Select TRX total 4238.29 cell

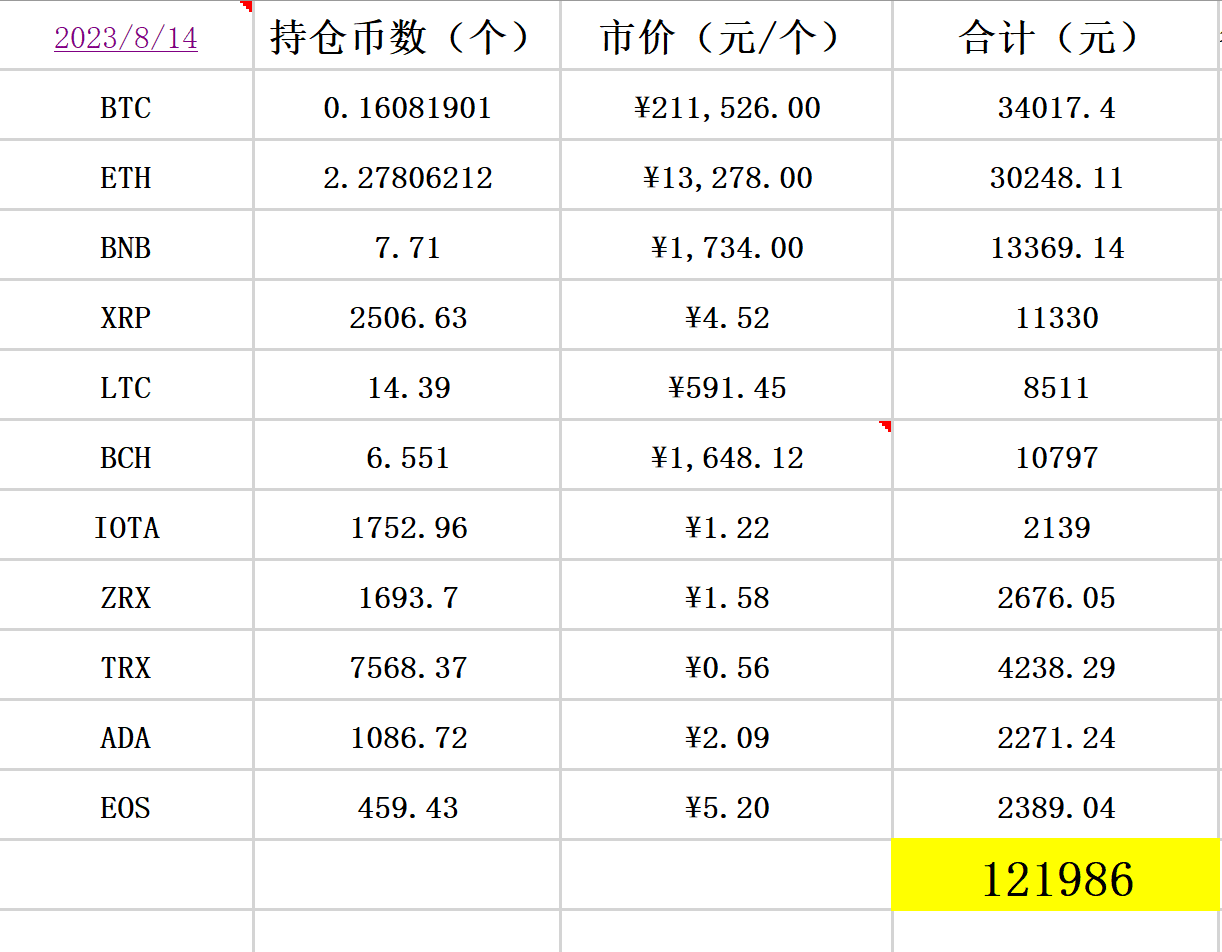[1057, 665]
